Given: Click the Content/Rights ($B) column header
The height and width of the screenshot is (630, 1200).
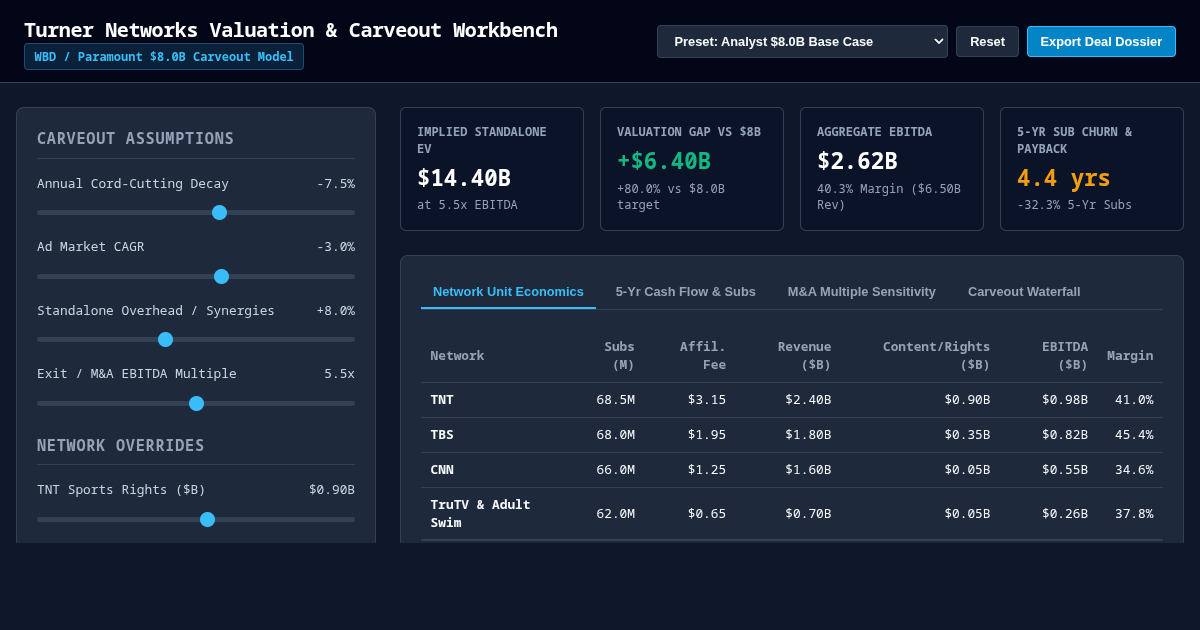Looking at the screenshot, I should (x=936, y=355).
